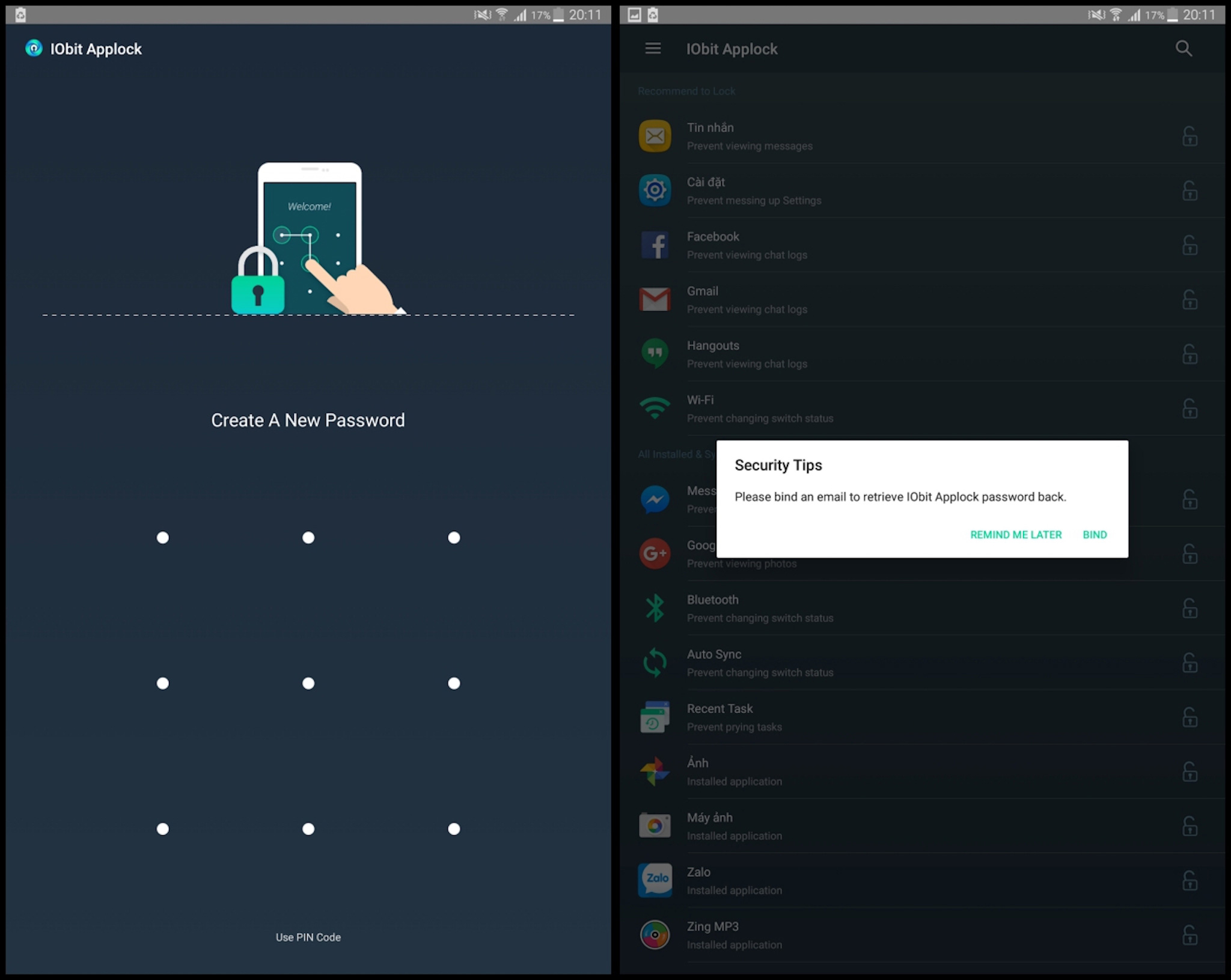Viewport: 1231px width, 980px height.
Task: Click the 'Recommend to Lock' section header
Action: 686,91
